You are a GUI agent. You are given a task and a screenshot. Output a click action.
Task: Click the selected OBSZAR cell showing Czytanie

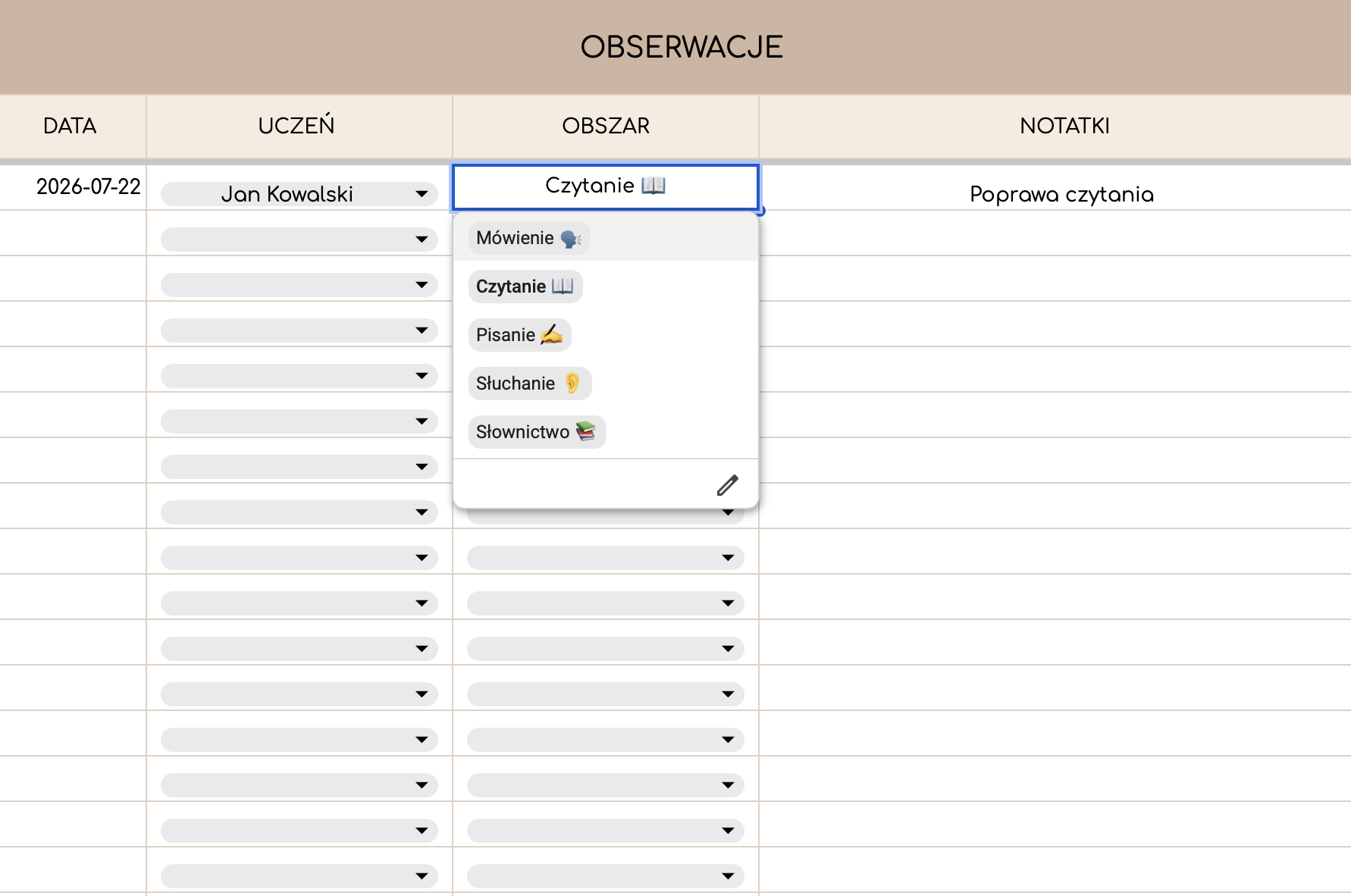click(606, 186)
